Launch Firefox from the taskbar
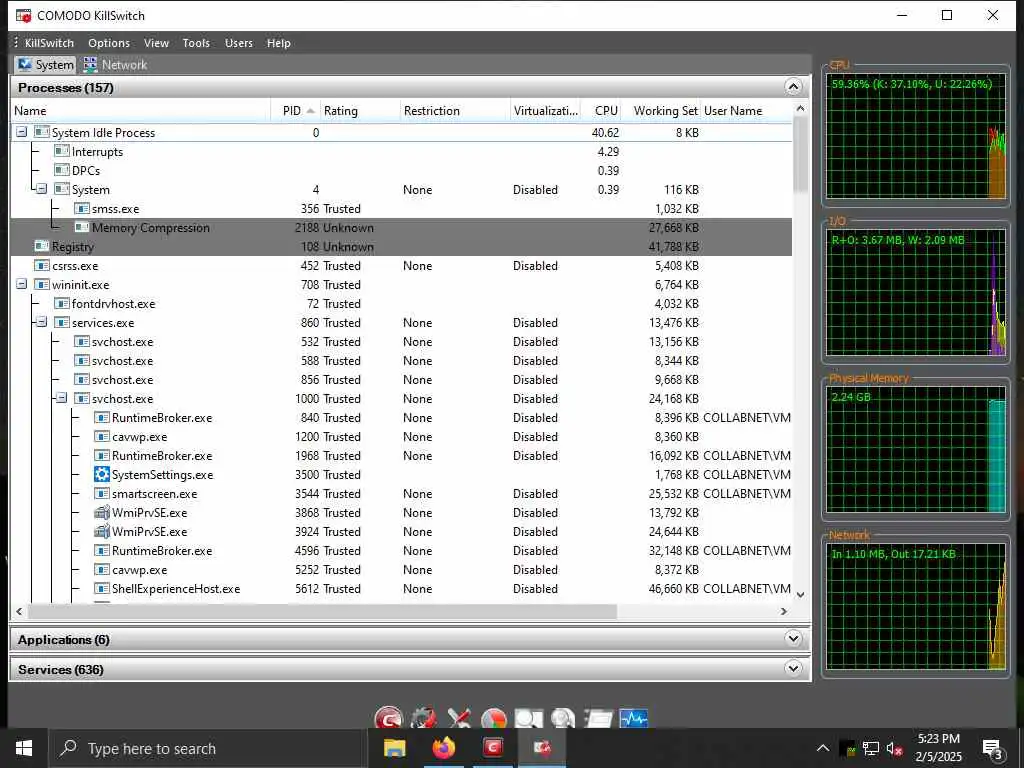The height and width of the screenshot is (768, 1024). (x=443, y=748)
